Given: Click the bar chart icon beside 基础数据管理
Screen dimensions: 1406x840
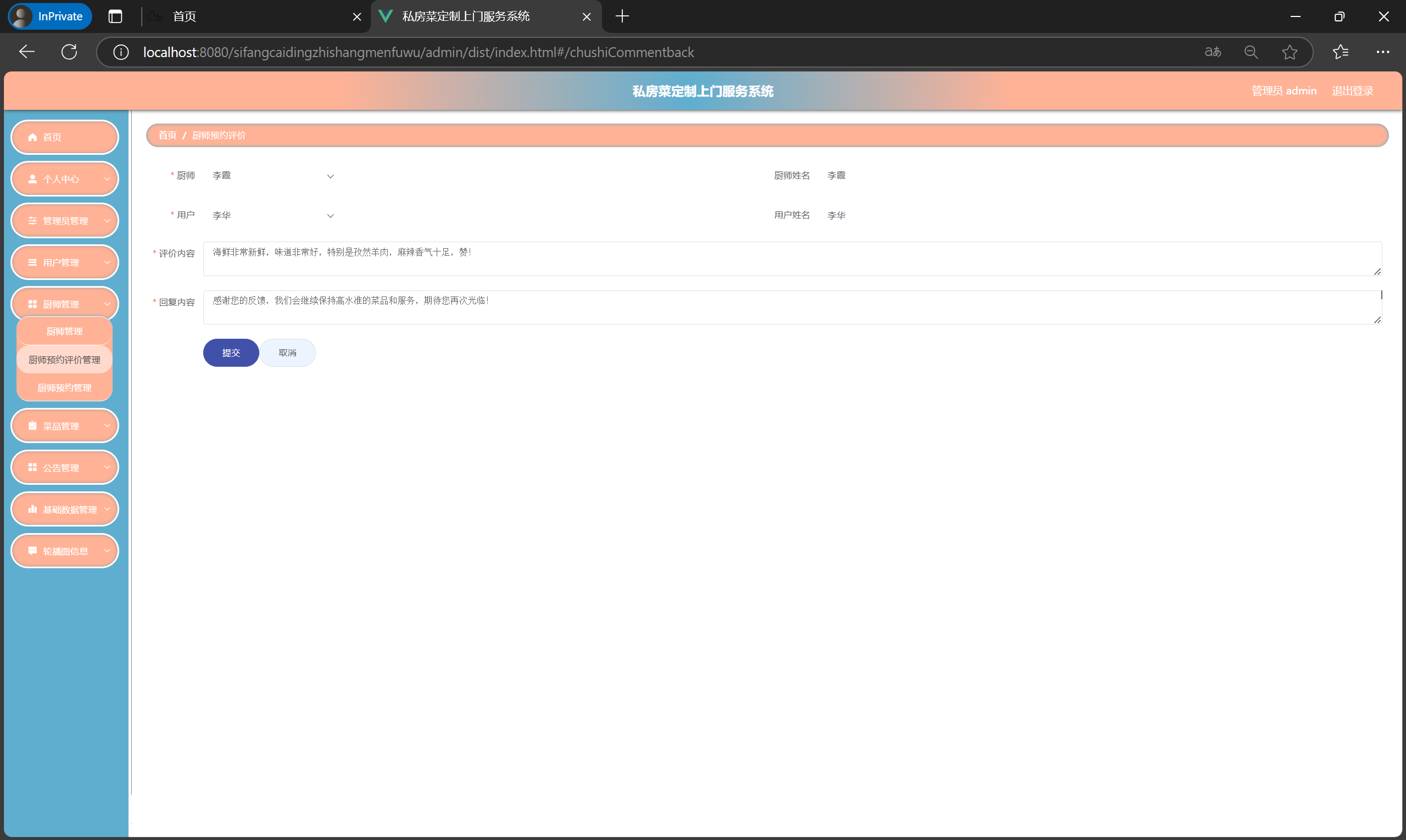Looking at the screenshot, I should 32,509.
